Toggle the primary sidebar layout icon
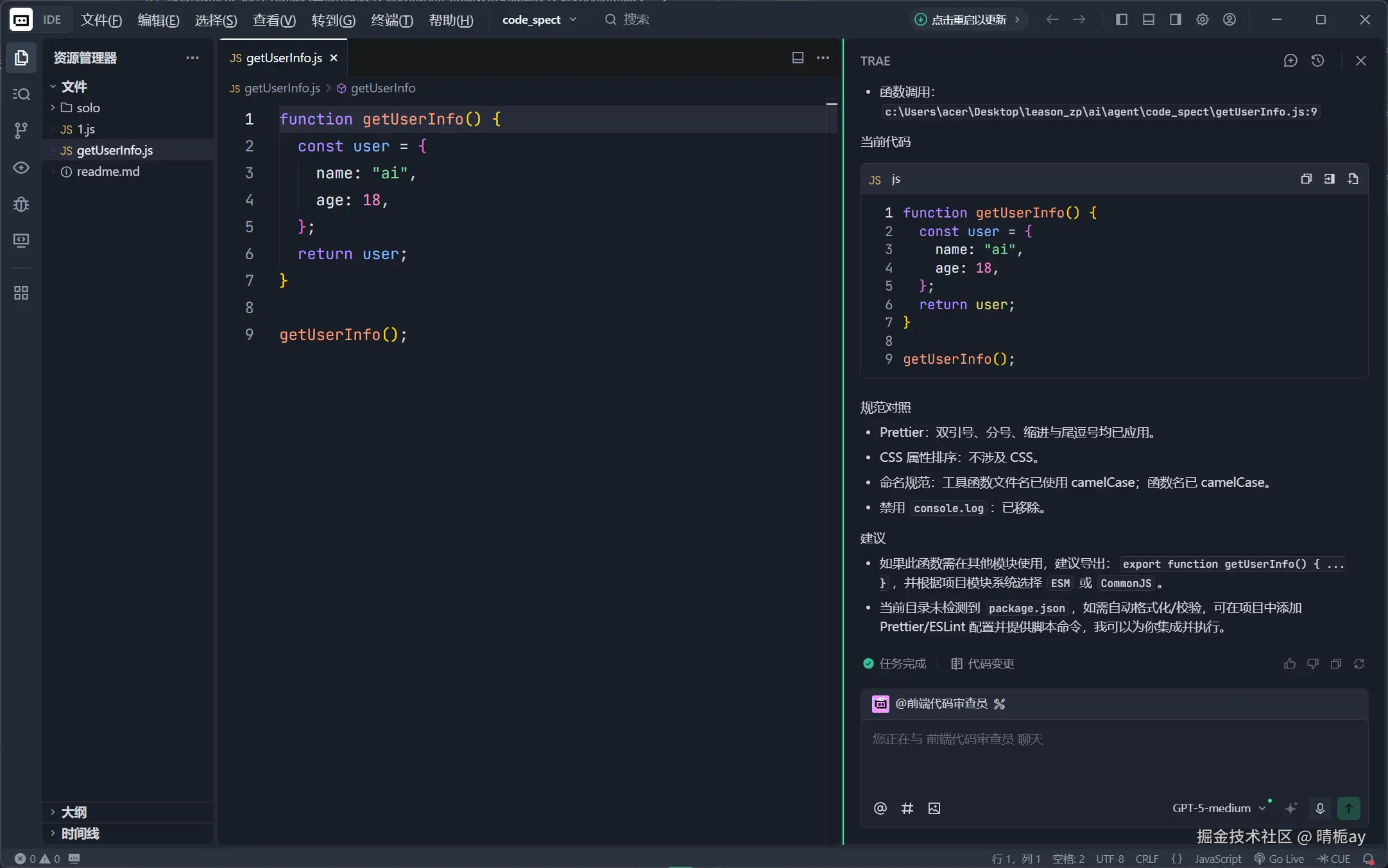 1121,19
